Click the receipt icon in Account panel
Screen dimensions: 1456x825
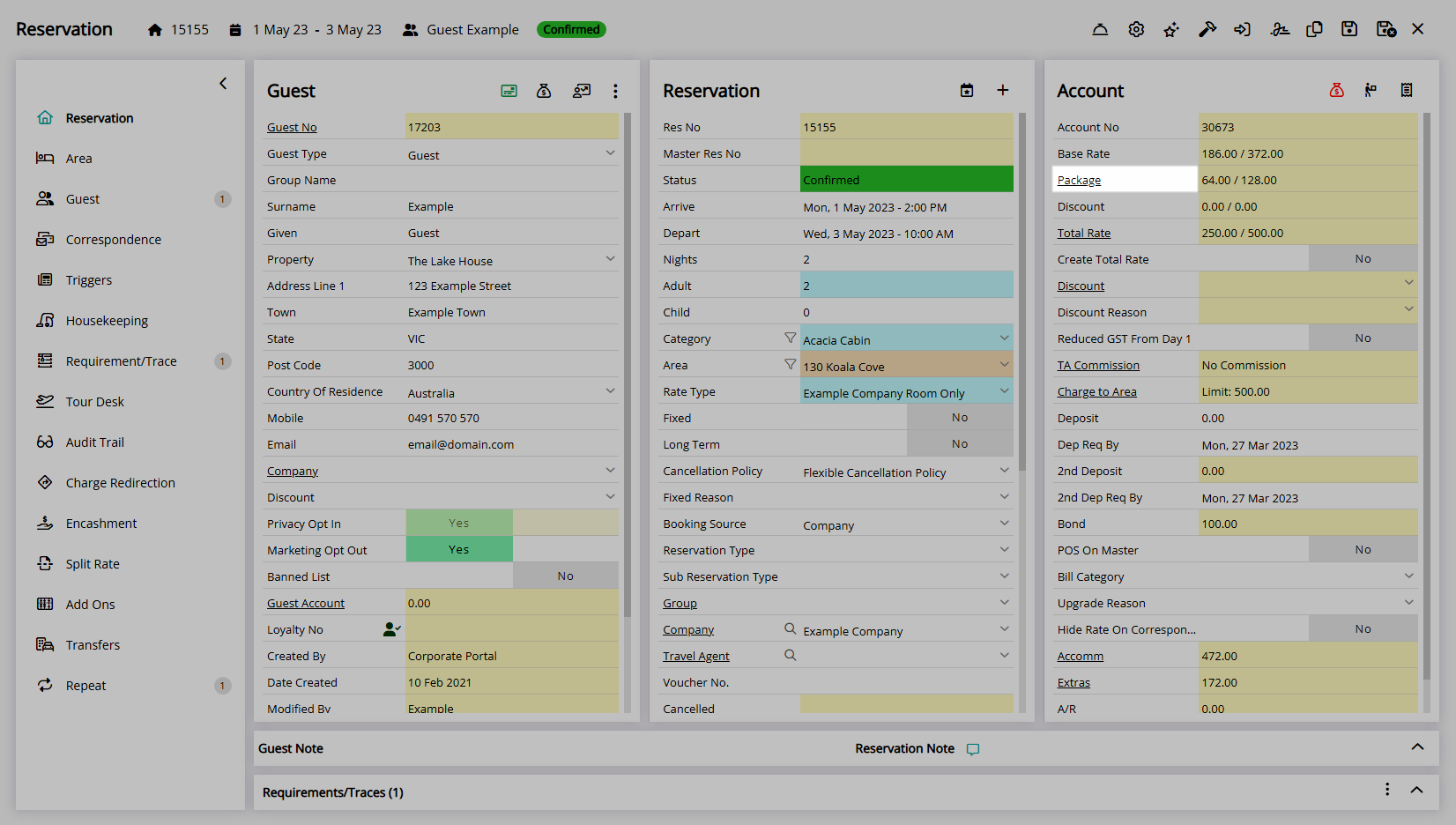[x=1407, y=90]
